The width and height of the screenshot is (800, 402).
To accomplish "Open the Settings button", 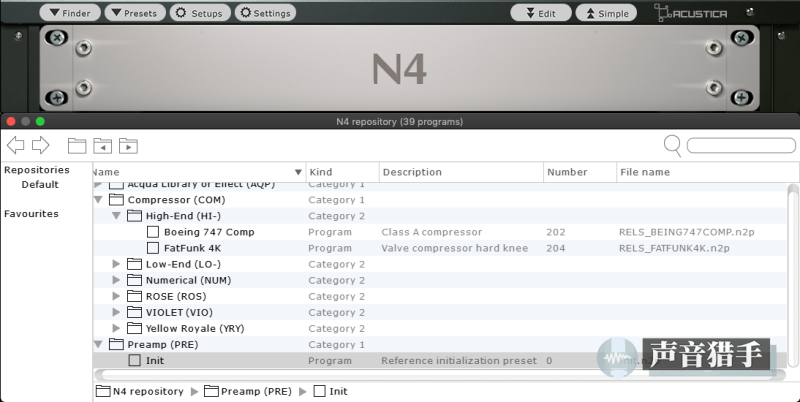I will pos(265,13).
